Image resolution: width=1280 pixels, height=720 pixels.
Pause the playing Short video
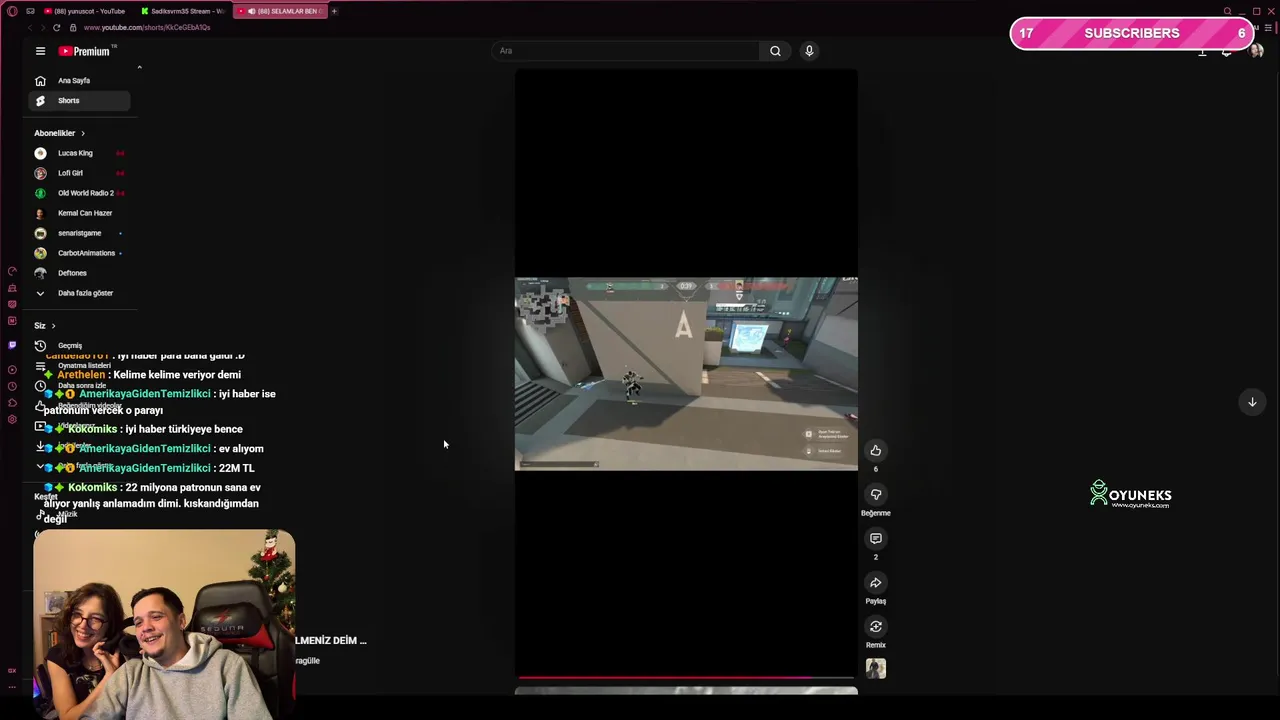[686, 373]
